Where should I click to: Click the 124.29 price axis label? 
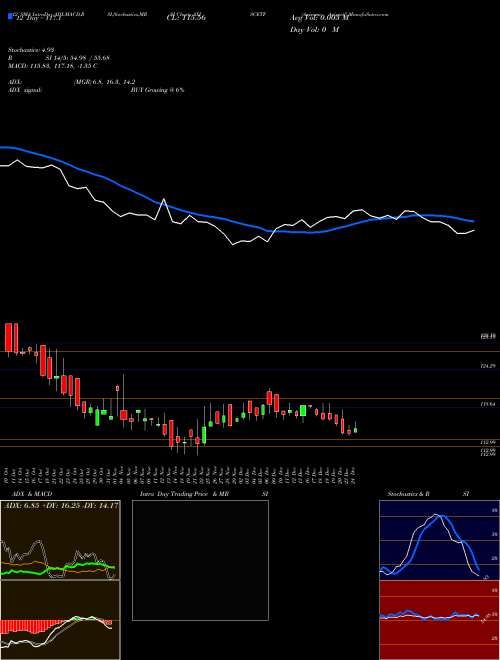click(x=487, y=366)
